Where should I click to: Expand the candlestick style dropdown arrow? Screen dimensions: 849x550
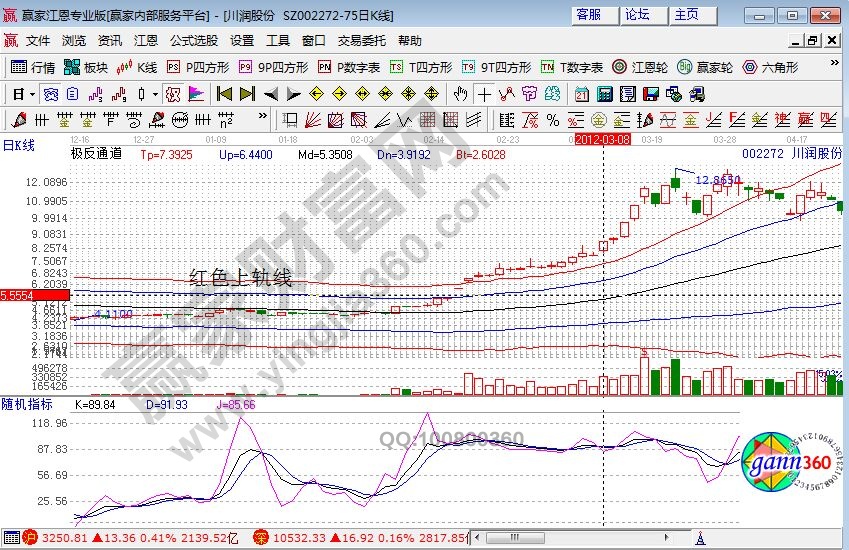[154, 94]
